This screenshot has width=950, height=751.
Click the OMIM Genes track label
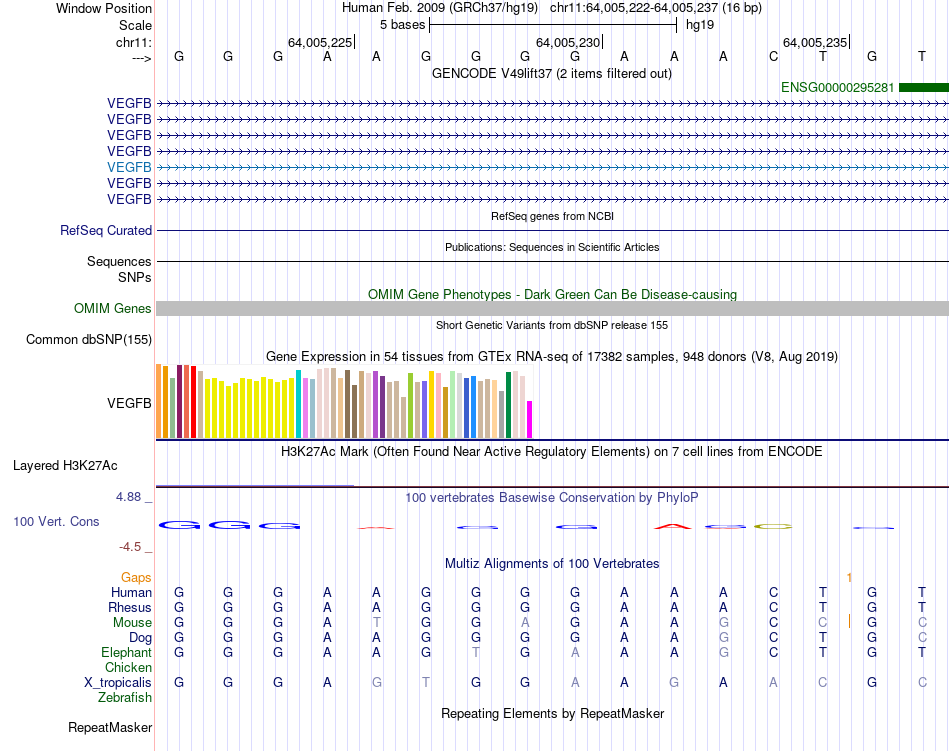(x=113, y=309)
